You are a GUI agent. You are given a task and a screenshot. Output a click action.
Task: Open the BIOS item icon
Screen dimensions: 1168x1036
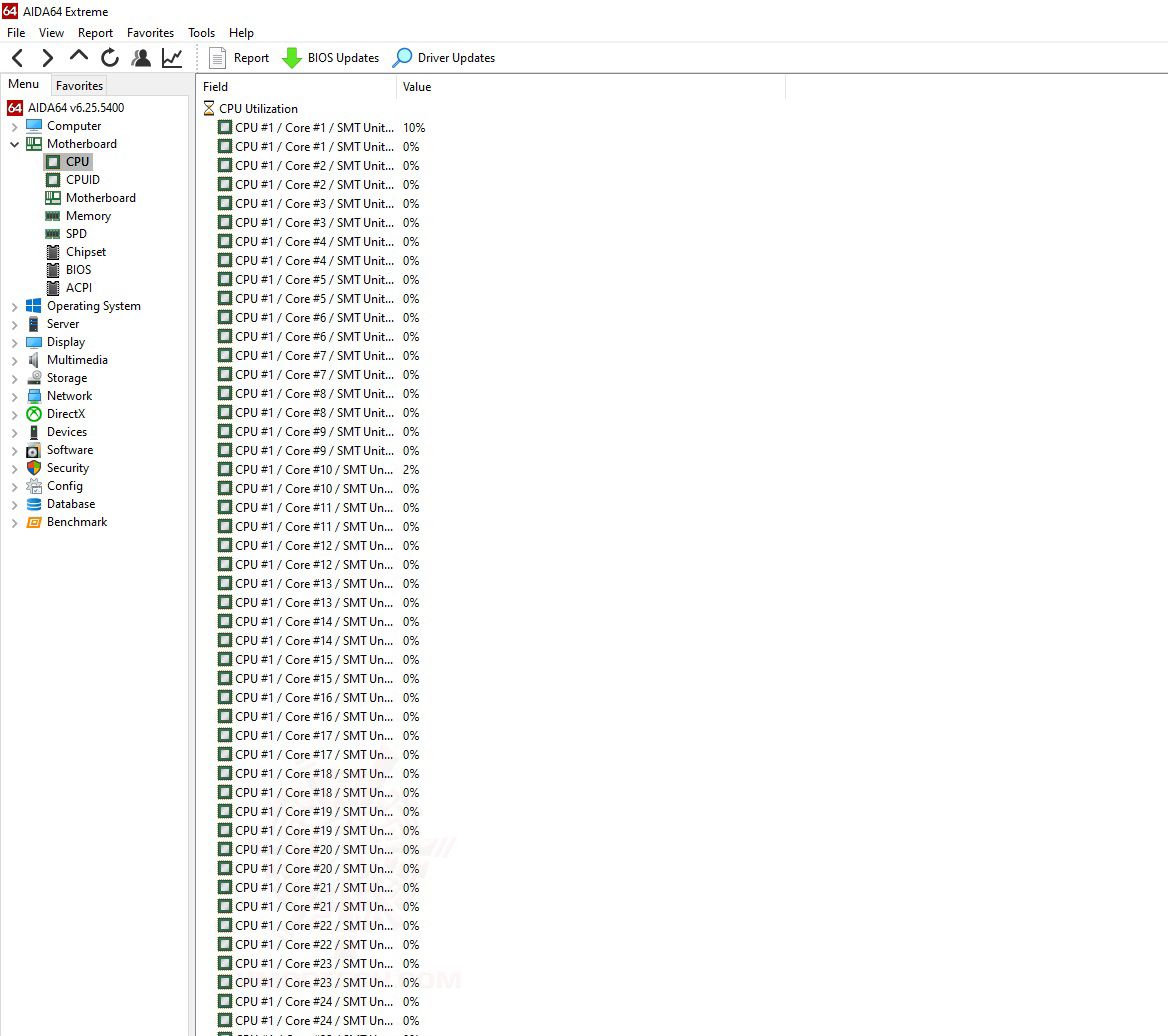[x=53, y=270]
